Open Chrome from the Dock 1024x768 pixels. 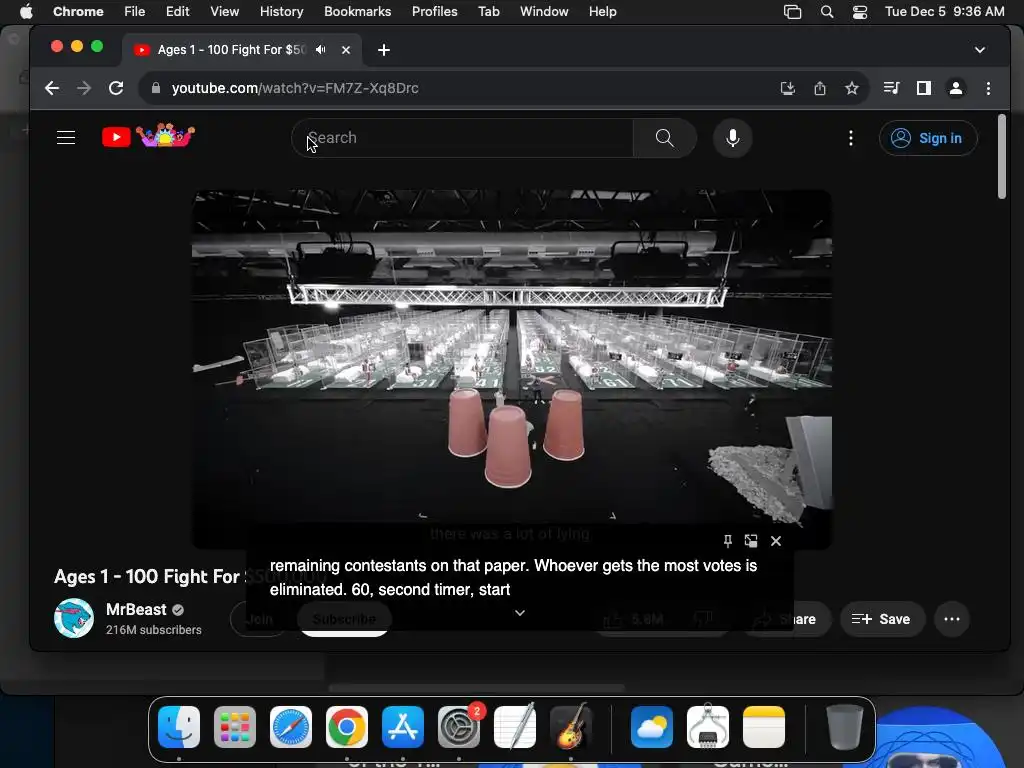[x=347, y=727]
